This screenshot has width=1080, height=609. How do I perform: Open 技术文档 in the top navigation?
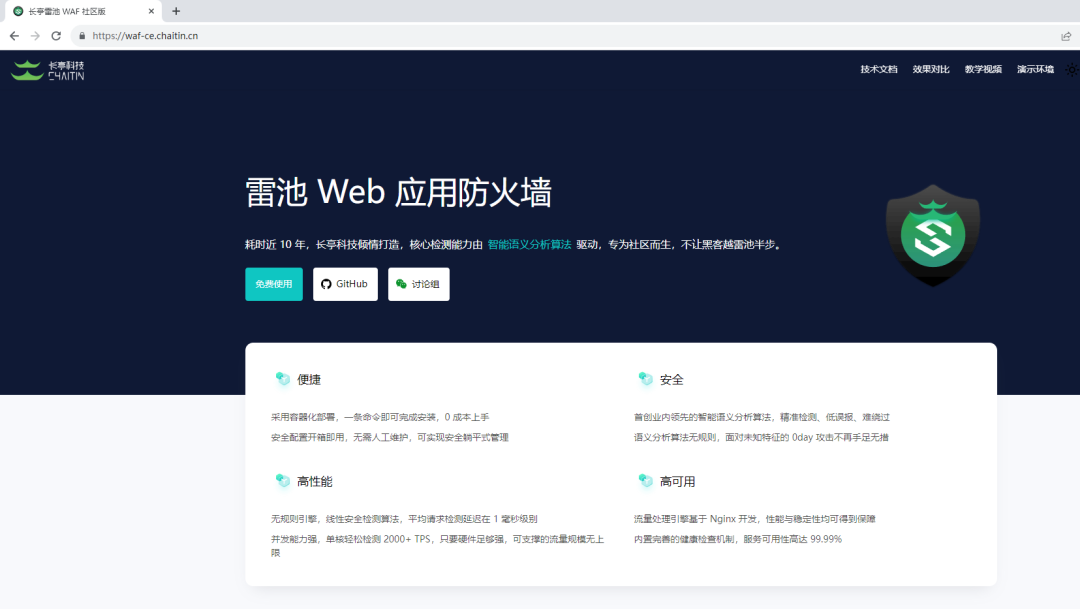click(879, 70)
